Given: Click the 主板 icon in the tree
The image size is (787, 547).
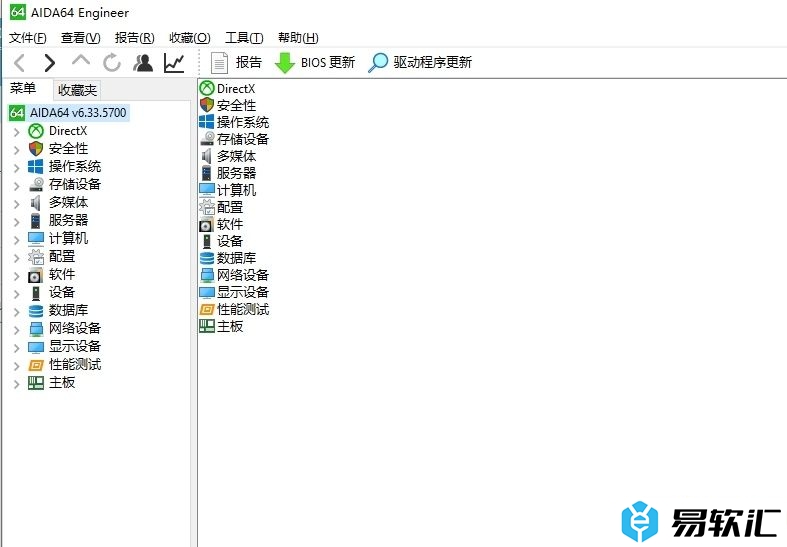Looking at the screenshot, I should tap(36, 383).
